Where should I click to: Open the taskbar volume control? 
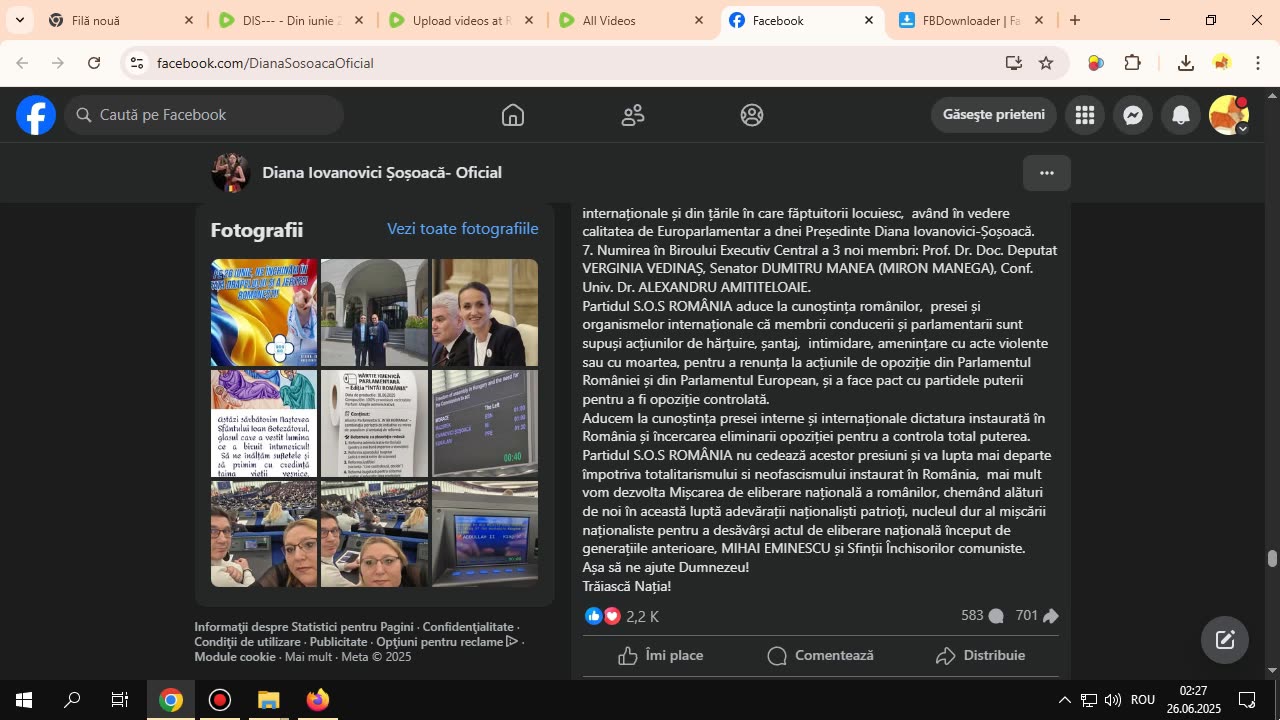[x=1113, y=700]
